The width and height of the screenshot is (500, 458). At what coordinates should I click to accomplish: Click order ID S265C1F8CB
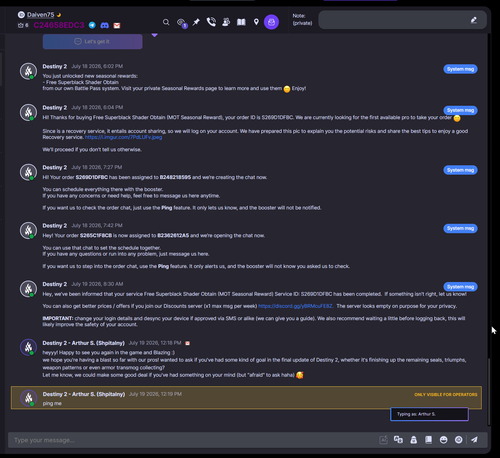[x=96, y=236]
